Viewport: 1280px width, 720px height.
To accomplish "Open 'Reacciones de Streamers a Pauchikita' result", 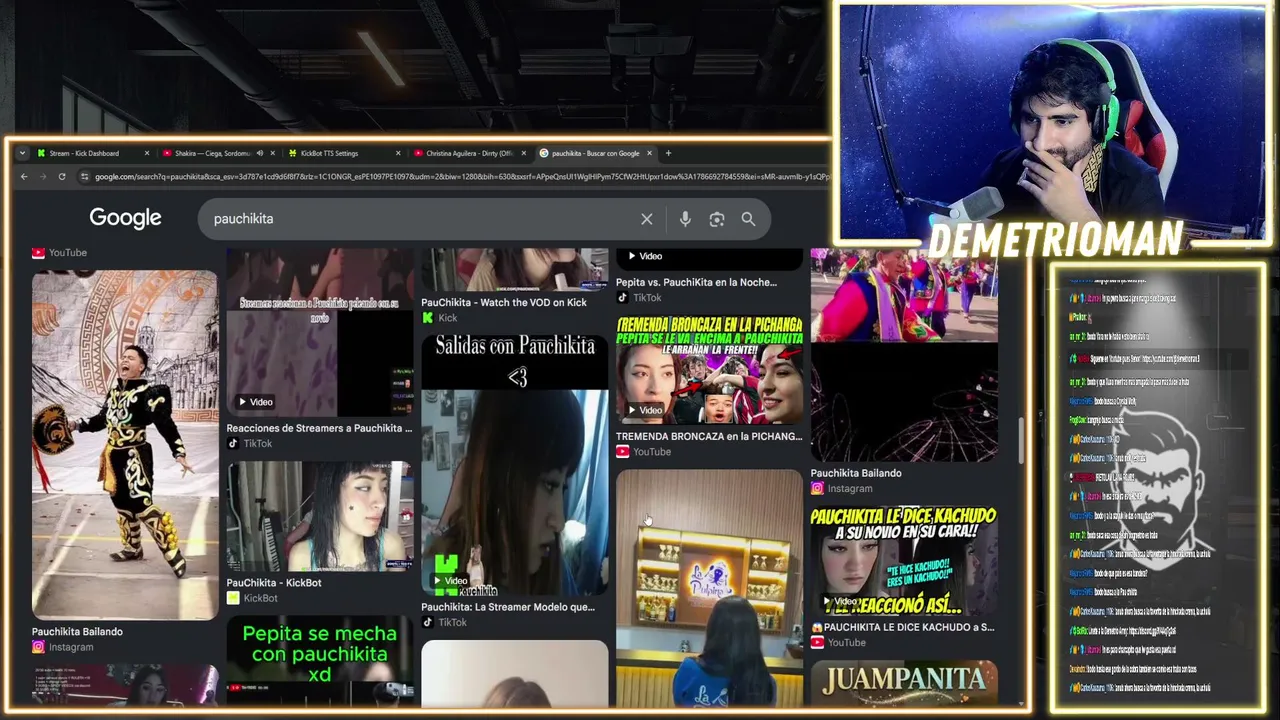I will (x=319, y=428).
